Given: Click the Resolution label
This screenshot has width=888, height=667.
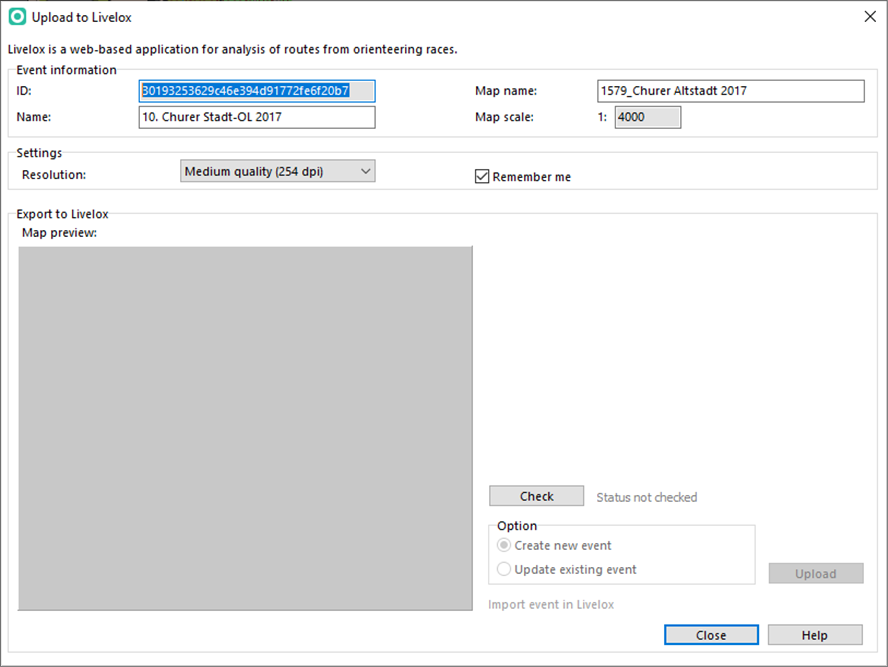Looking at the screenshot, I should coord(54,175).
